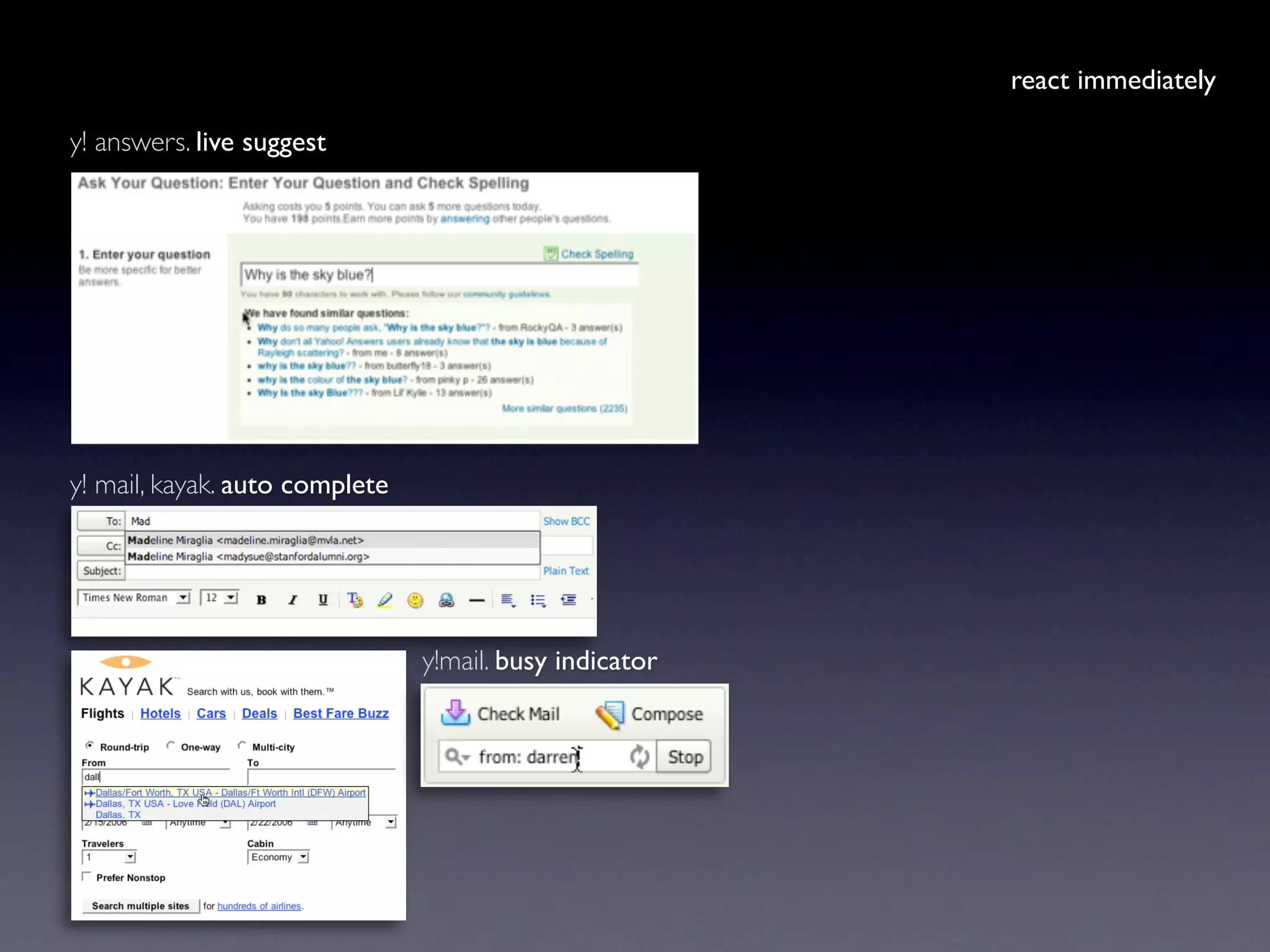Click the Kayak From field containing 'dall'
Viewport: 1270px width, 952px height.
(x=156, y=777)
